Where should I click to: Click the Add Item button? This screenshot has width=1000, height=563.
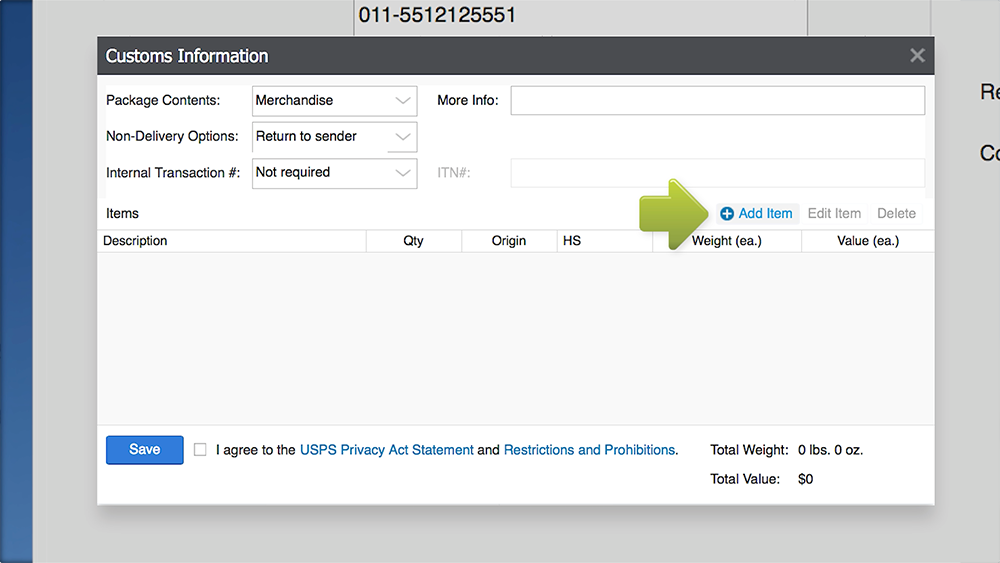point(756,214)
